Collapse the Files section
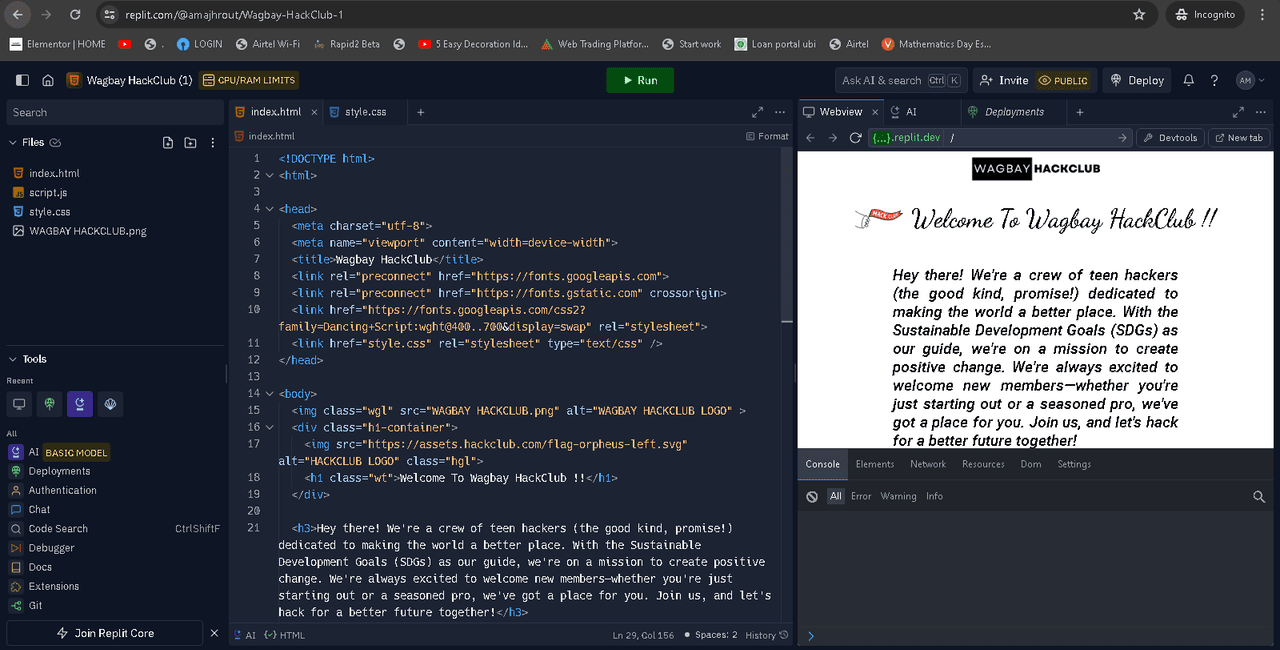1280x650 pixels. (x=13, y=143)
